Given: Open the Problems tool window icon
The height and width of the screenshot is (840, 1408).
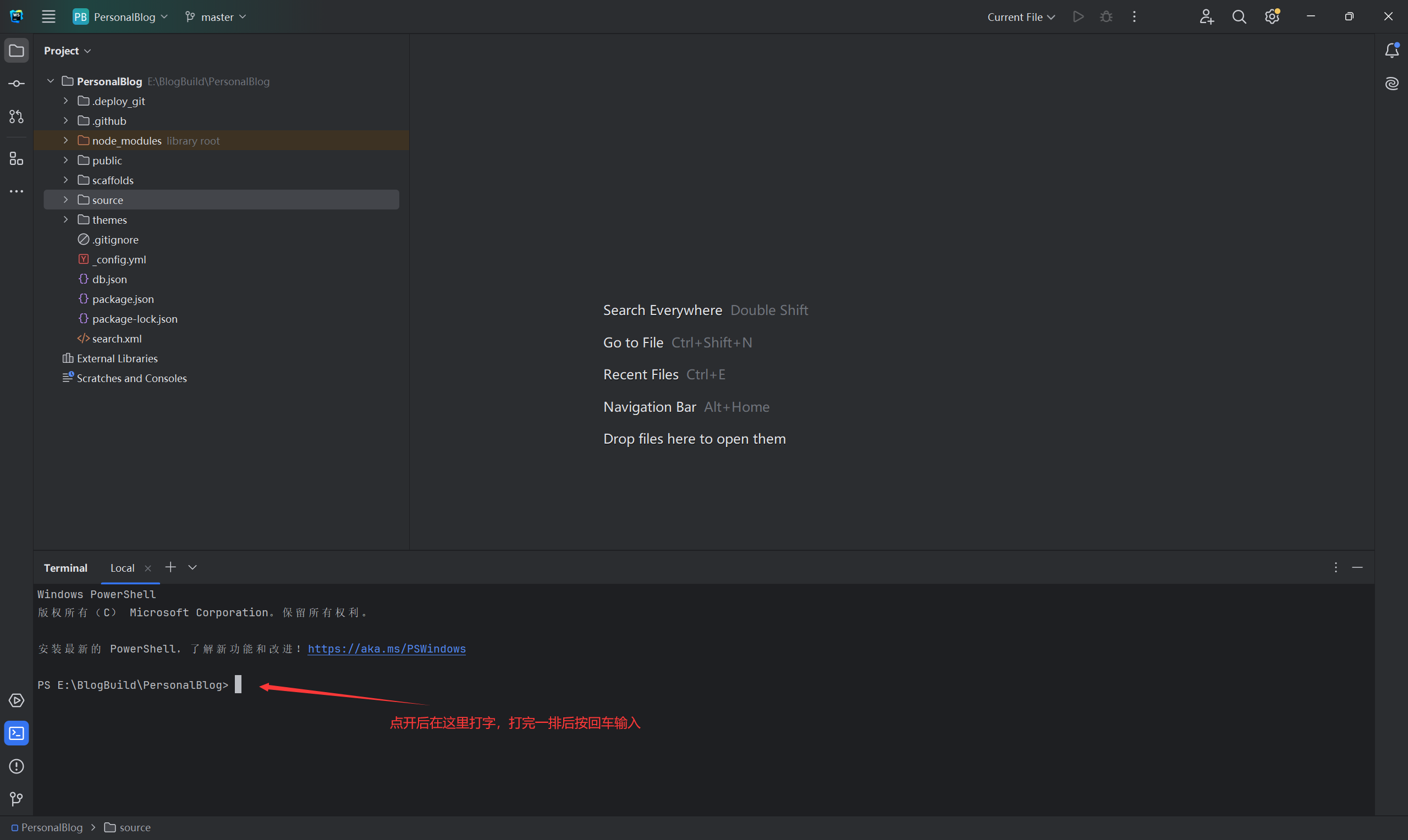Looking at the screenshot, I should pos(16,766).
